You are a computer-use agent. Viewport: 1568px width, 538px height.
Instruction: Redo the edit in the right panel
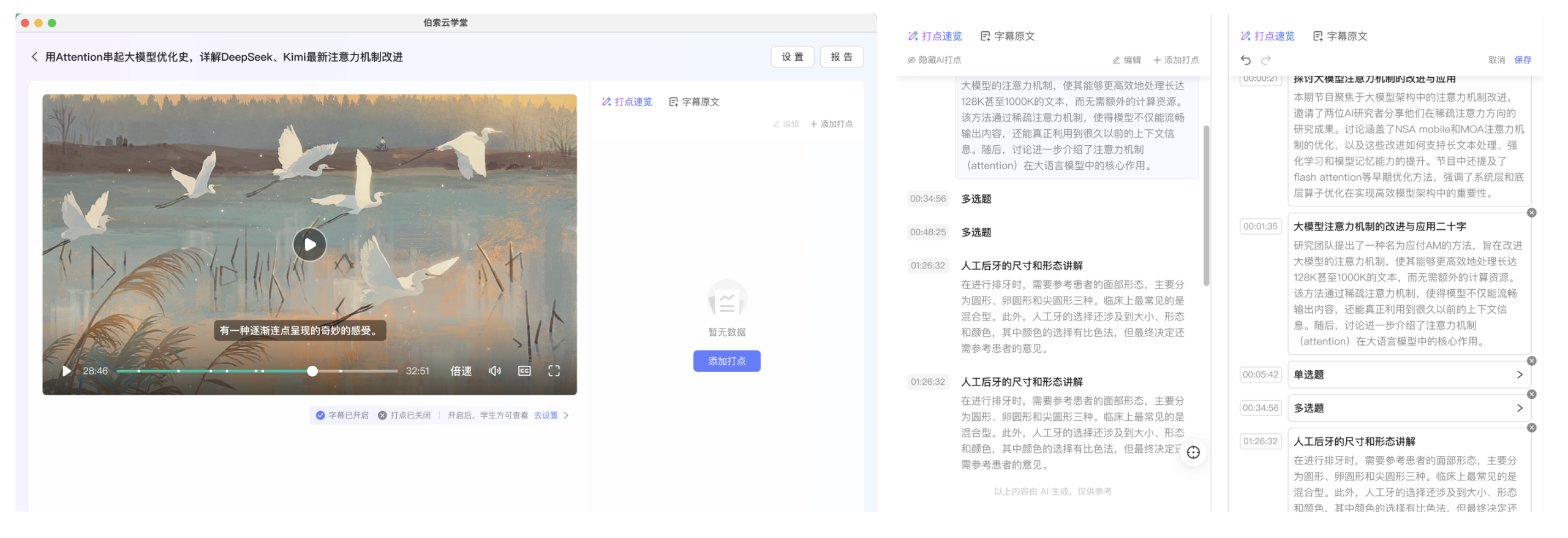coord(1266,60)
